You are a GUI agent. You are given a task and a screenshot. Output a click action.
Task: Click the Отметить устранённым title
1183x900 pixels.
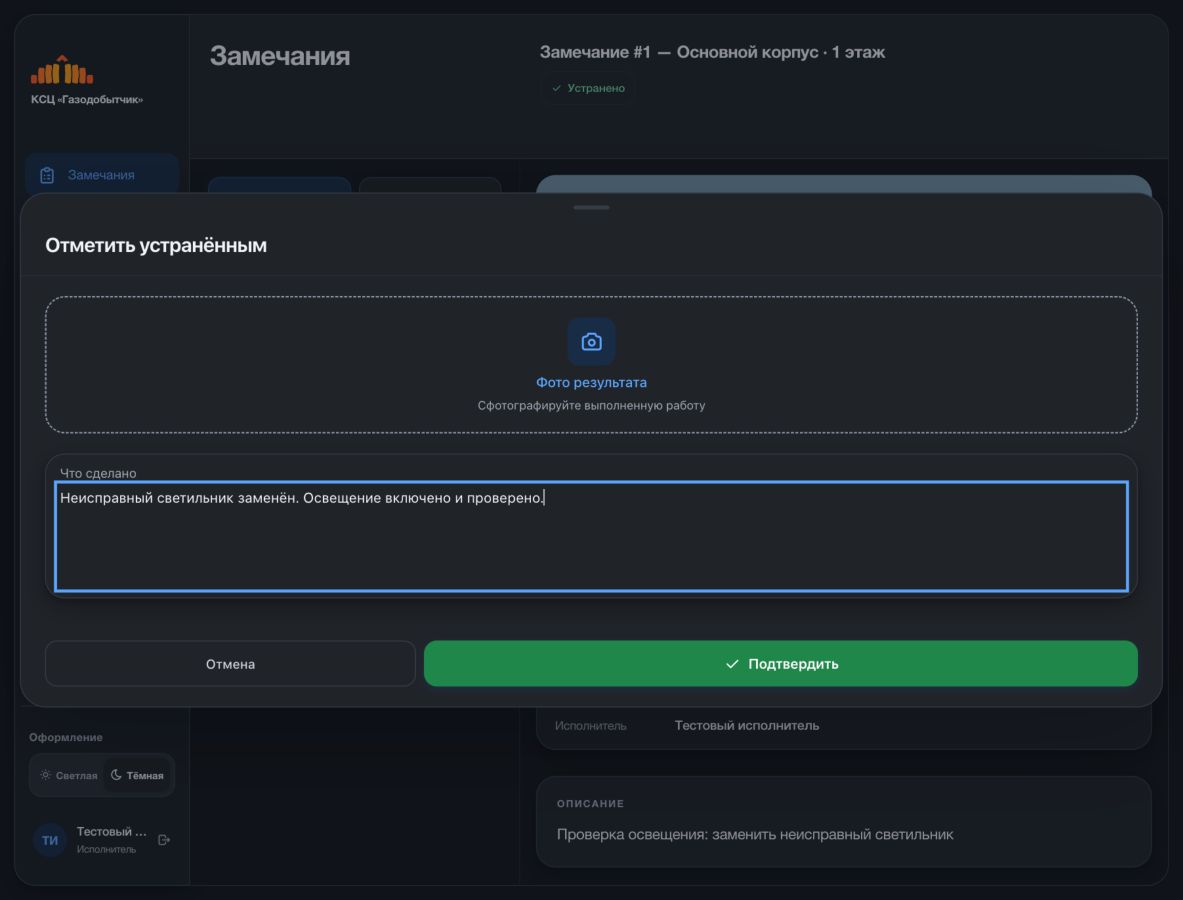(x=156, y=245)
